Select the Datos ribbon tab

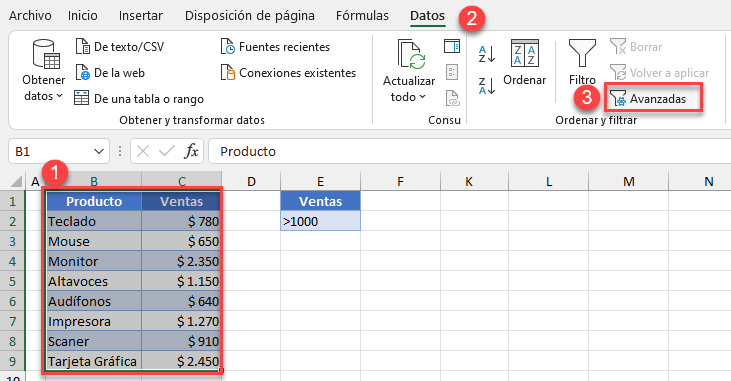tap(427, 16)
